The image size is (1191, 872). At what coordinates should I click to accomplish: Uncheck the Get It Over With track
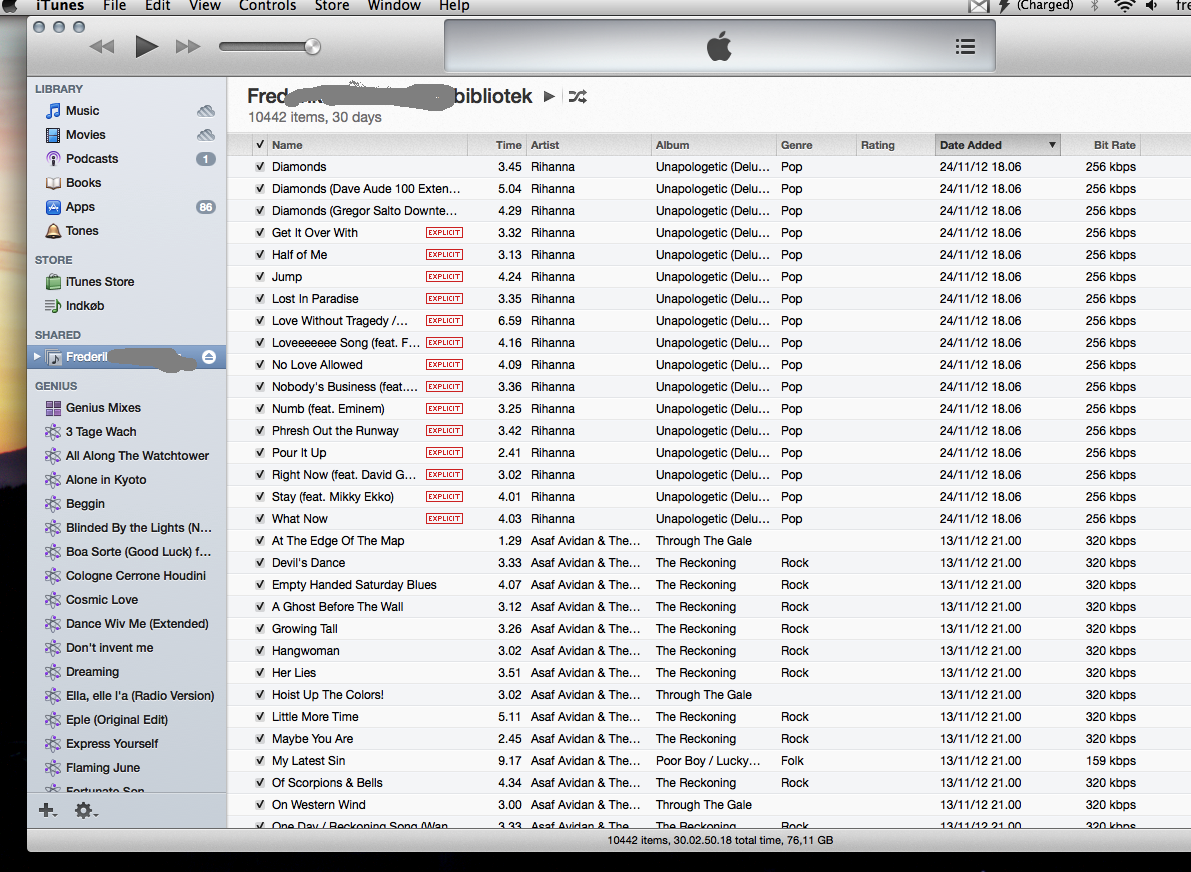click(x=260, y=232)
